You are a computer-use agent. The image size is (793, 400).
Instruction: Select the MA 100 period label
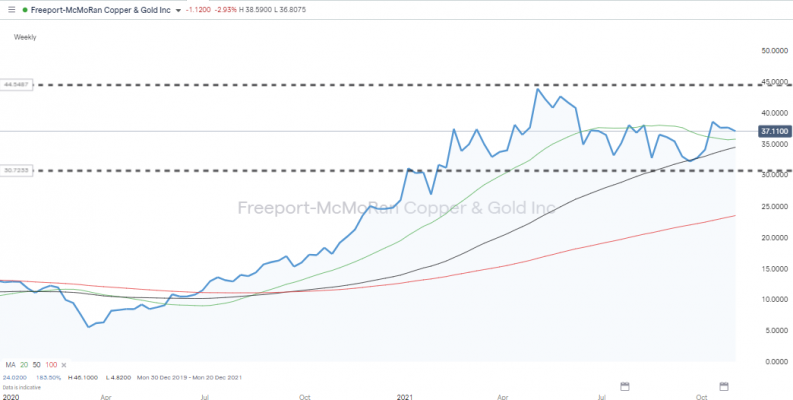51,365
